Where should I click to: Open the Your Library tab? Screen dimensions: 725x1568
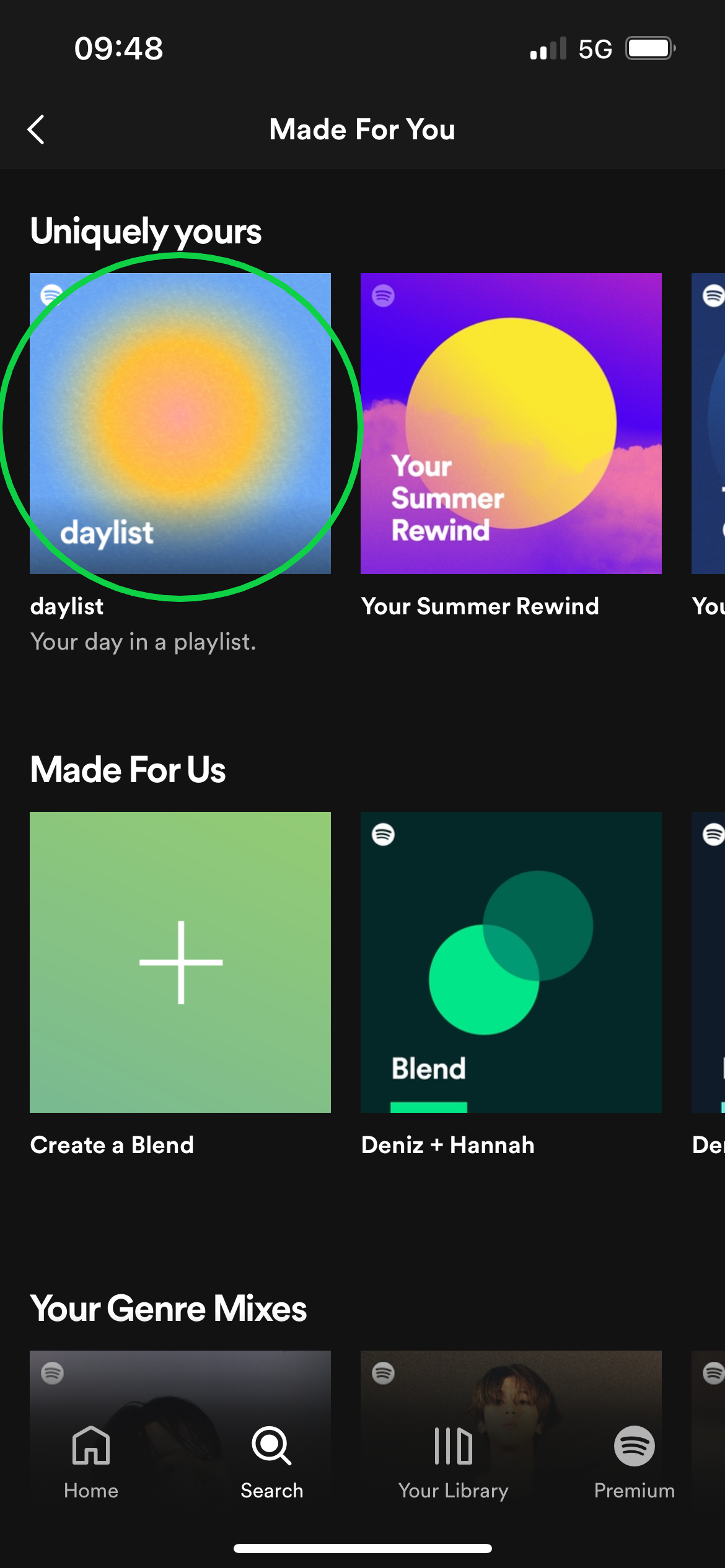454,1463
